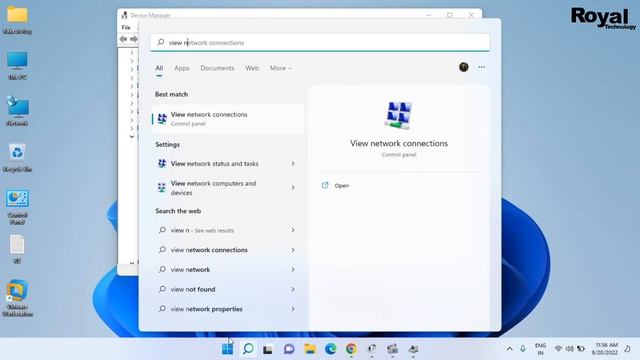The image size is (640, 360).
Task: Expand arrow for 'view n' web result
Action: coord(293,230)
